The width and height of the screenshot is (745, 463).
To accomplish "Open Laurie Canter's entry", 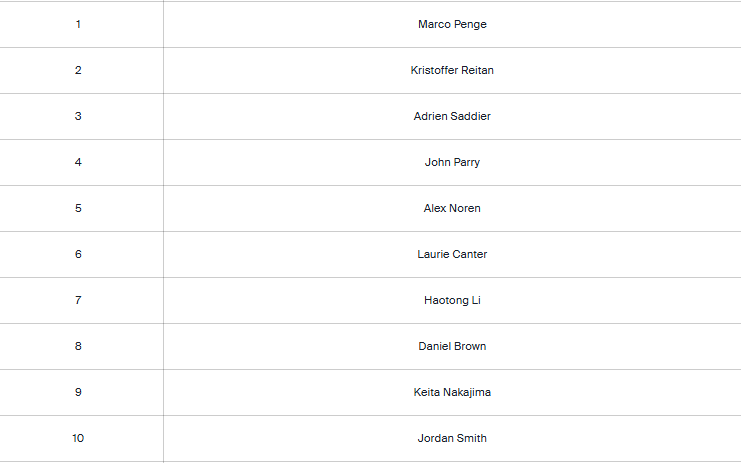I will [452, 254].
